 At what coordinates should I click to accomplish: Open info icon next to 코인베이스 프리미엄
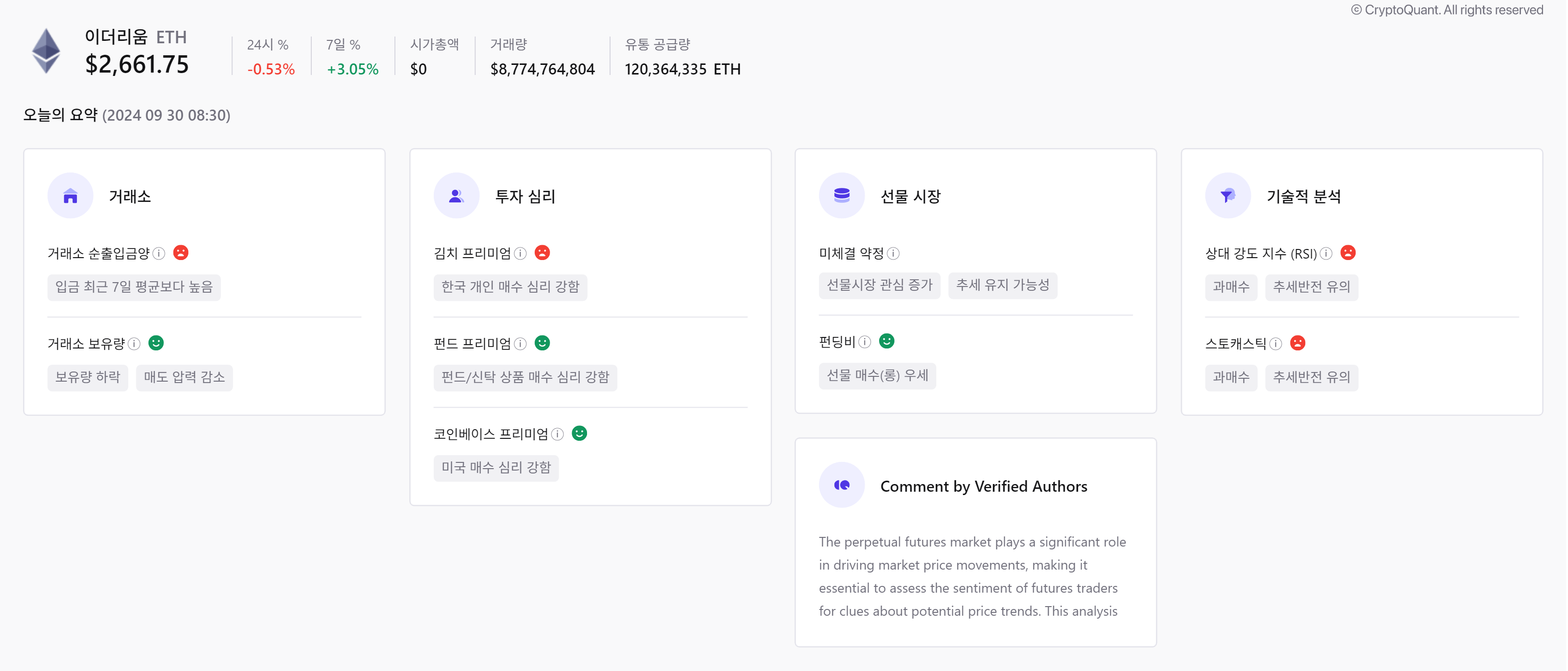point(558,434)
